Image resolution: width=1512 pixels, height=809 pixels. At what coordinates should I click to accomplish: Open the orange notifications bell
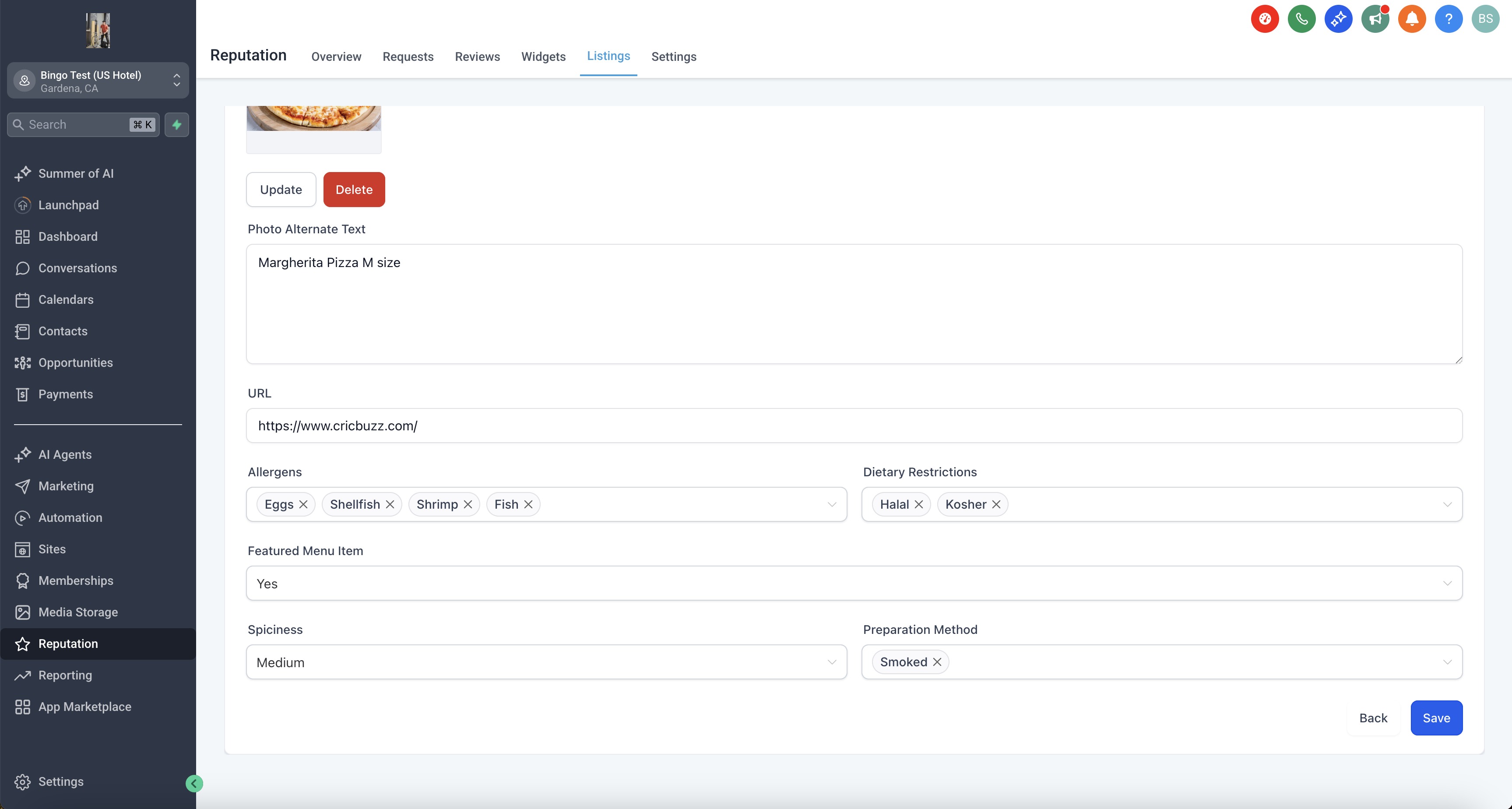click(x=1412, y=19)
